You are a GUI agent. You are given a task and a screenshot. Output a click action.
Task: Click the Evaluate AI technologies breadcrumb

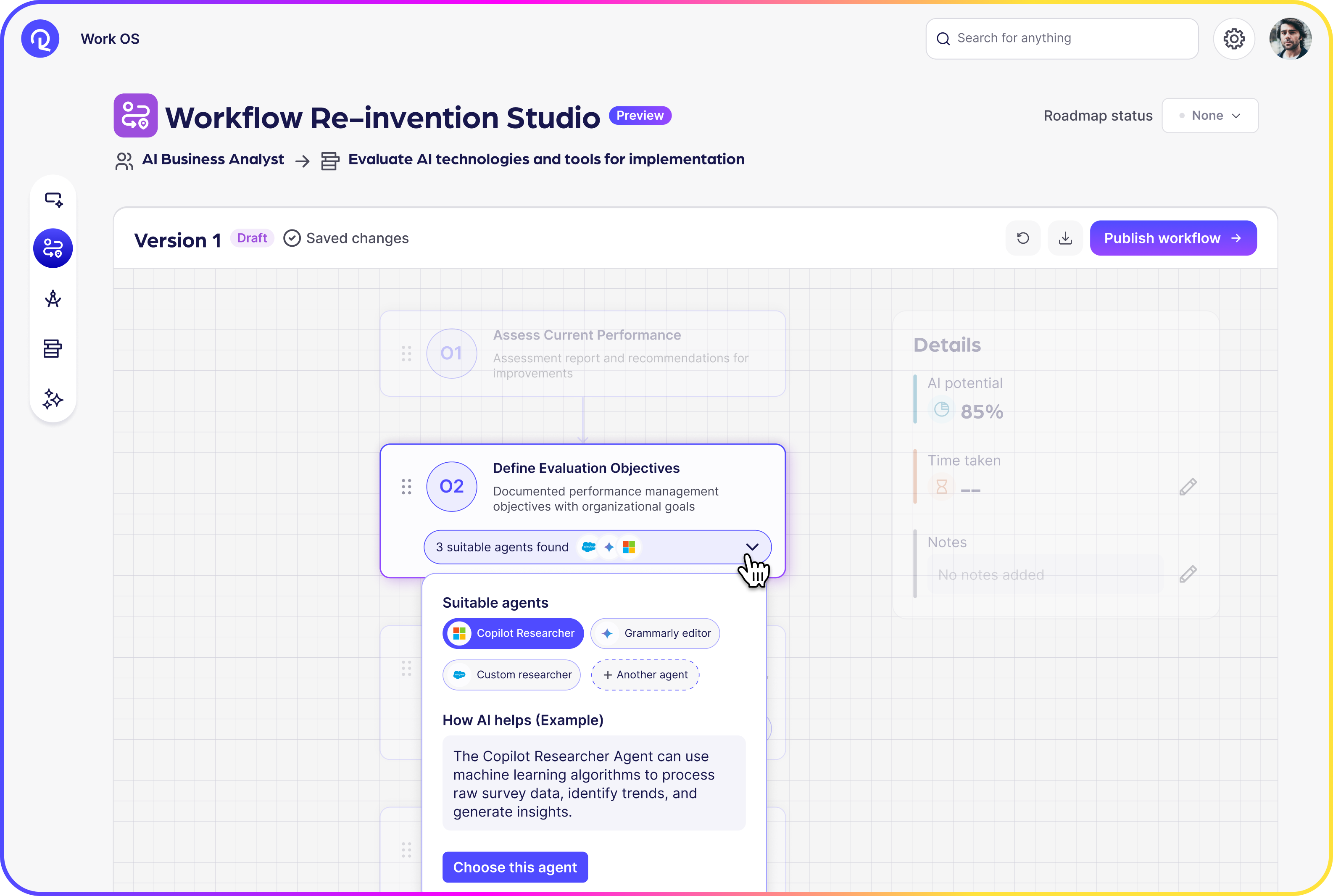coord(545,159)
